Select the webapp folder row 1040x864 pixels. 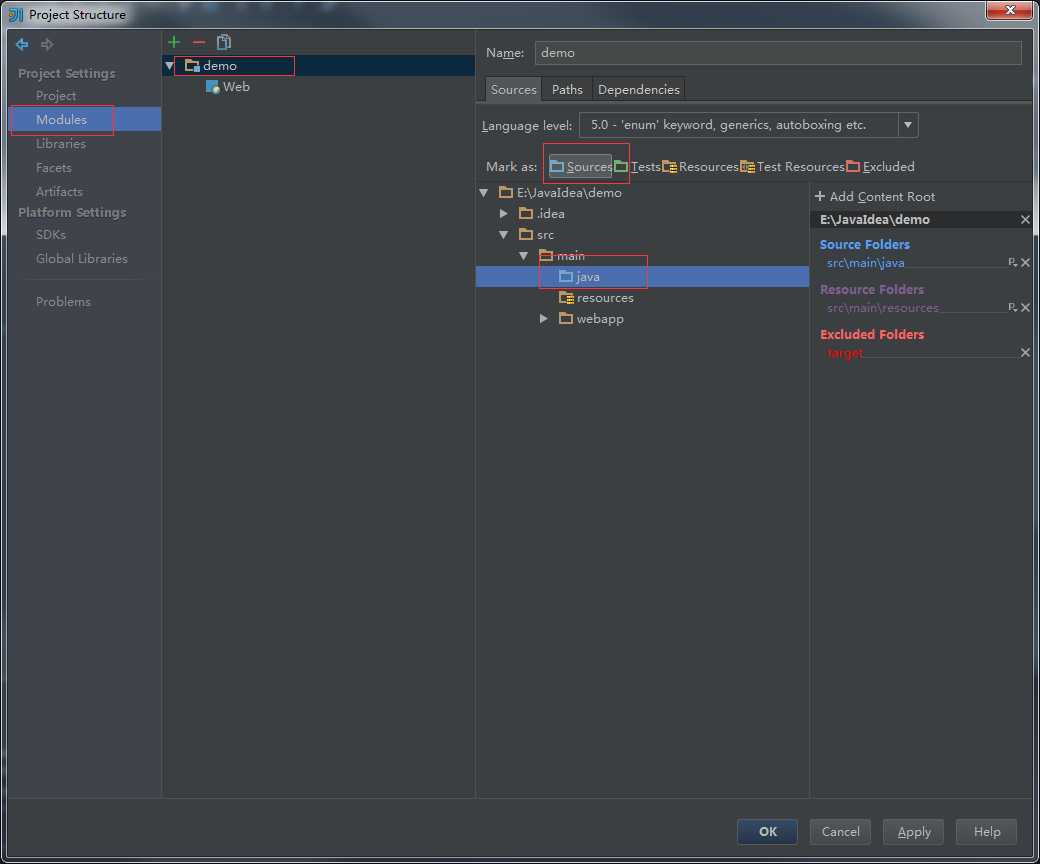click(591, 319)
